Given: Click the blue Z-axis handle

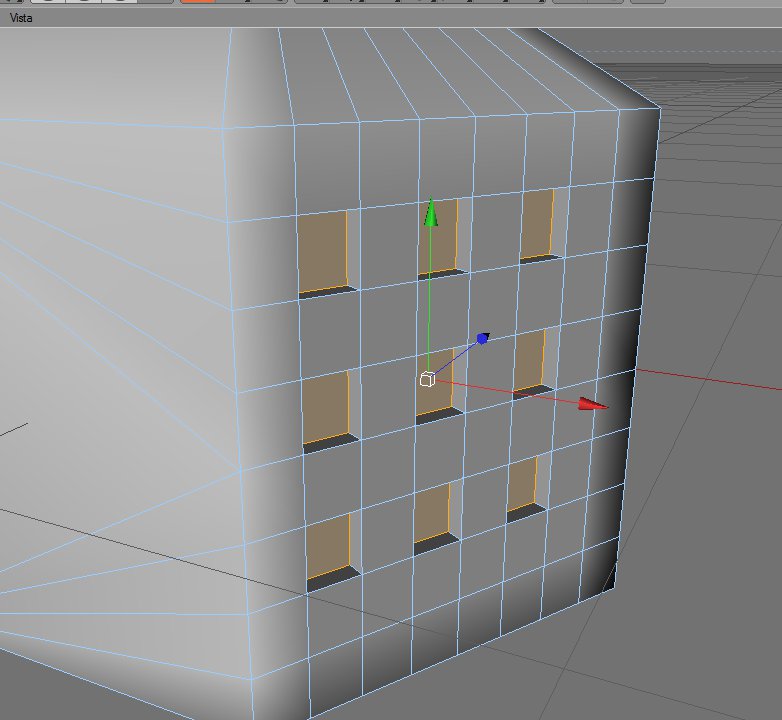Looking at the screenshot, I should point(483,339).
